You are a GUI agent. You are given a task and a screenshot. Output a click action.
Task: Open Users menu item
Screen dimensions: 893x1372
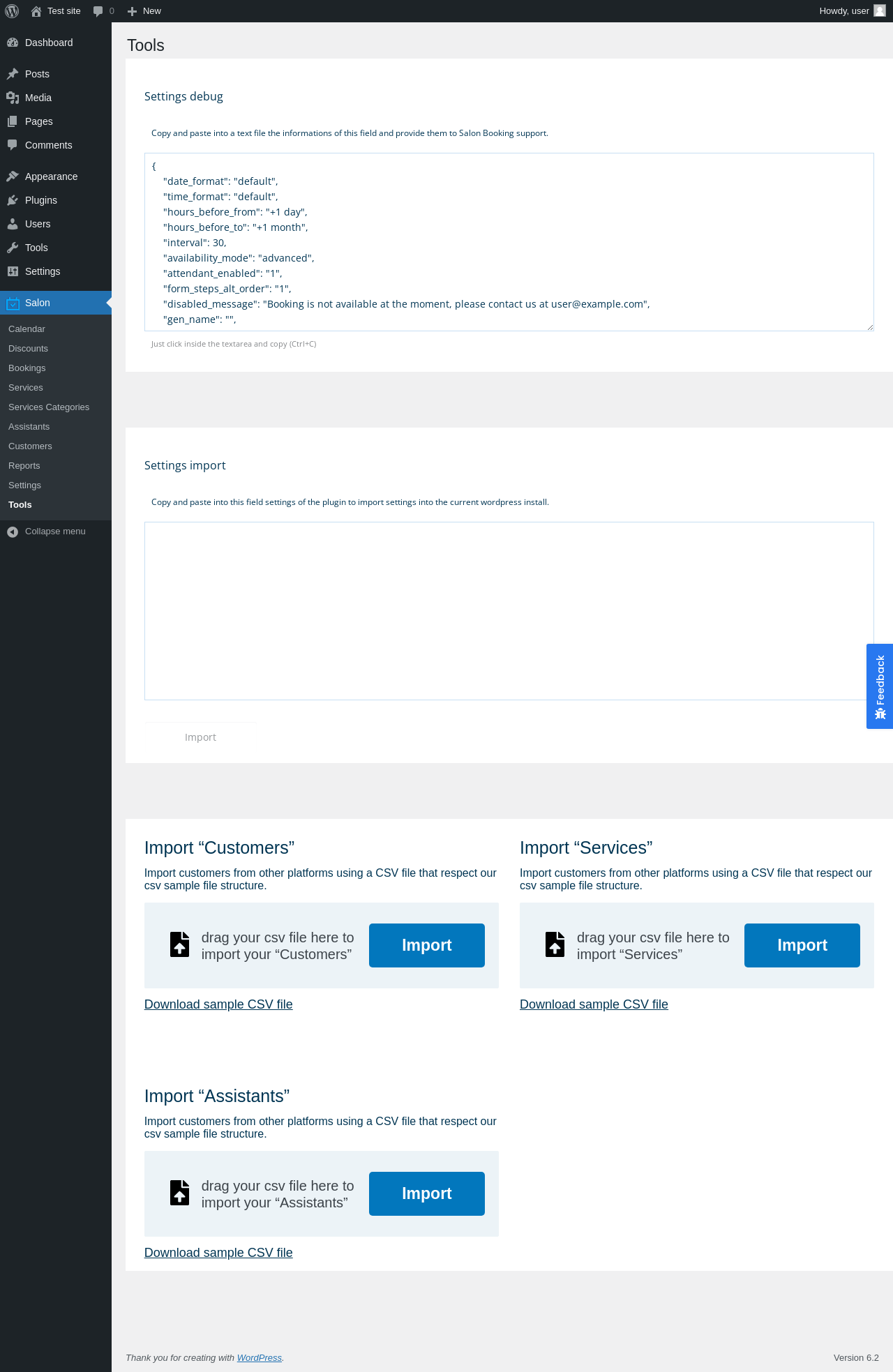coord(56,224)
